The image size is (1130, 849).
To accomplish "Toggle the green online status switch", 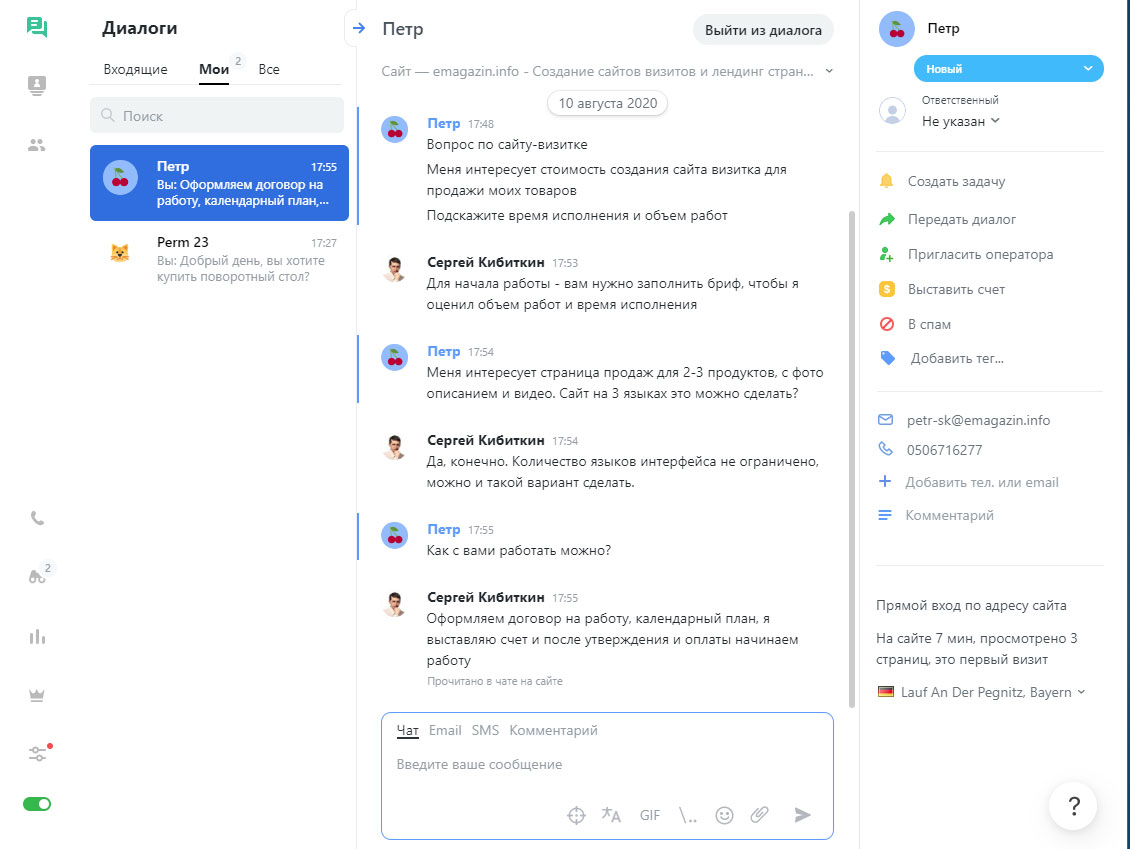I will click(37, 804).
